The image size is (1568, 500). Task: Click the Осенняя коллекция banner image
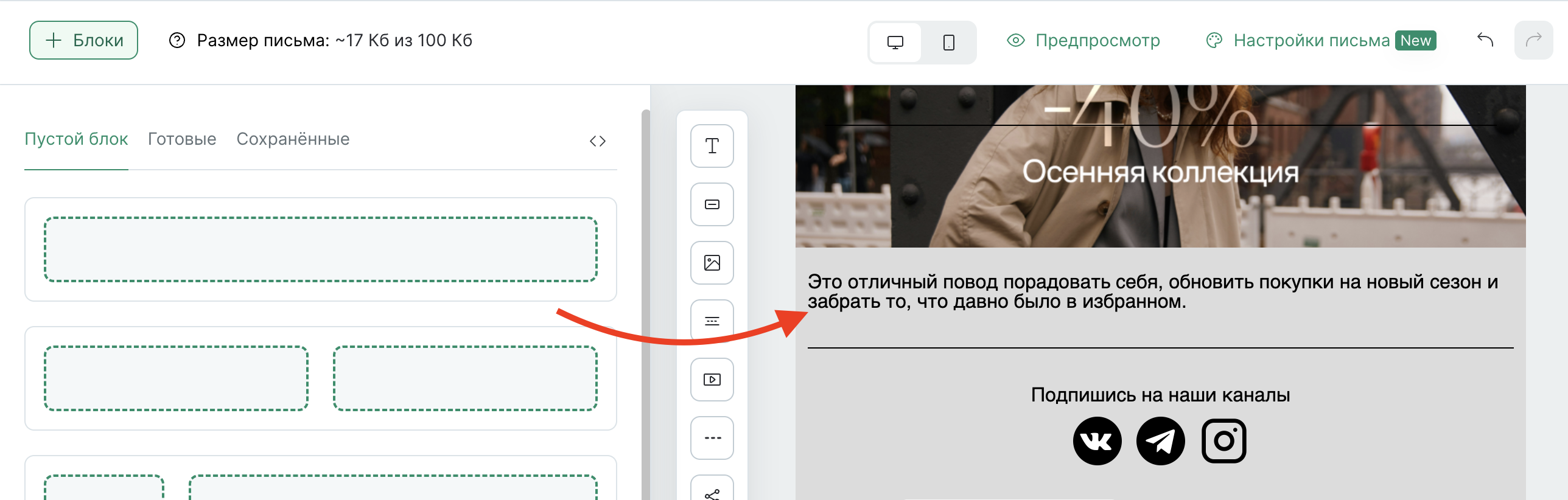coord(1160,166)
